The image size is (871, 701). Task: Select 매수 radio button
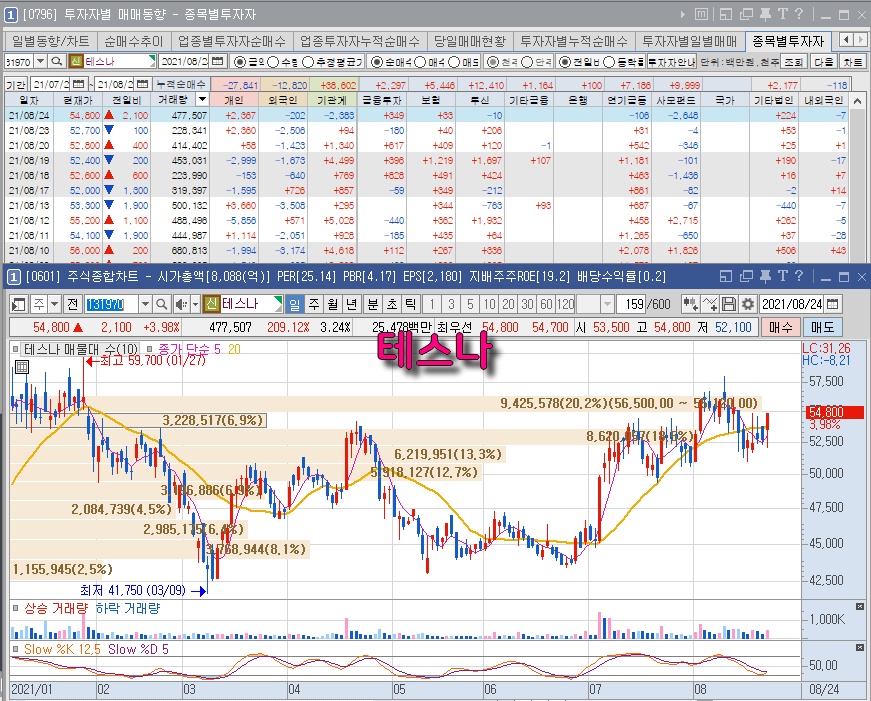[420, 62]
